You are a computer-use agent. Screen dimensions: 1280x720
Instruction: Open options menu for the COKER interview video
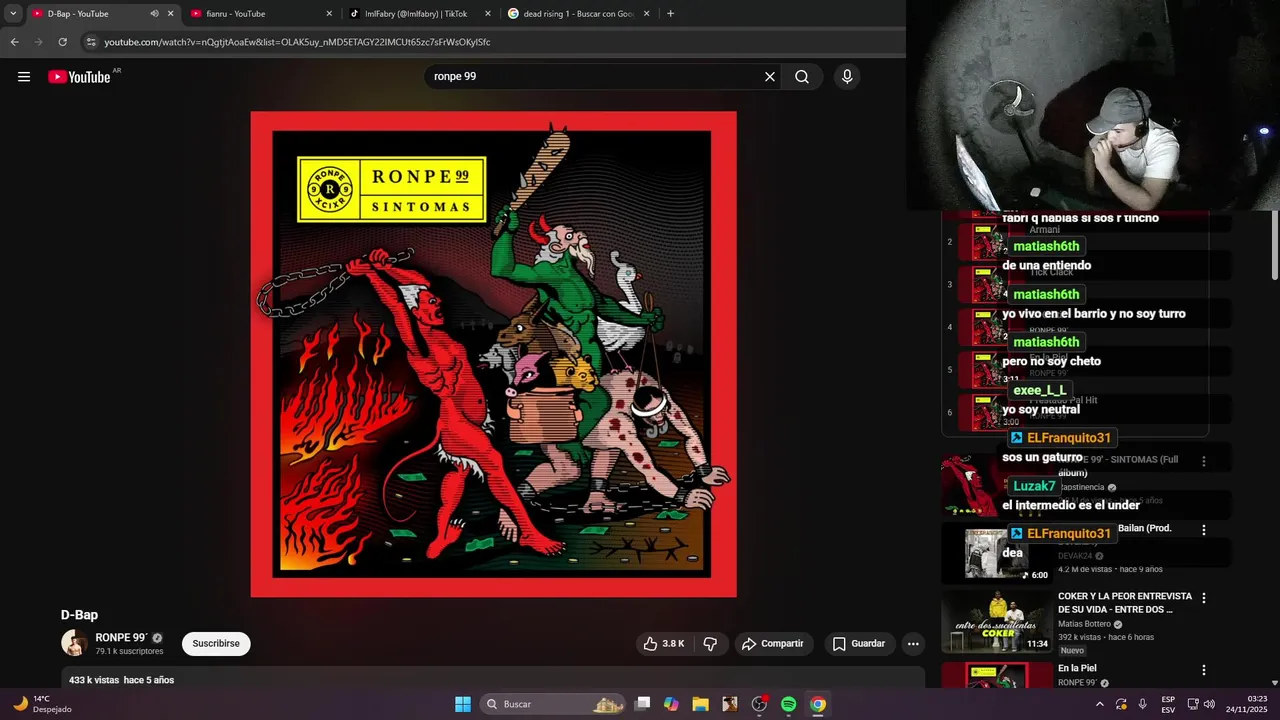[x=1204, y=598]
